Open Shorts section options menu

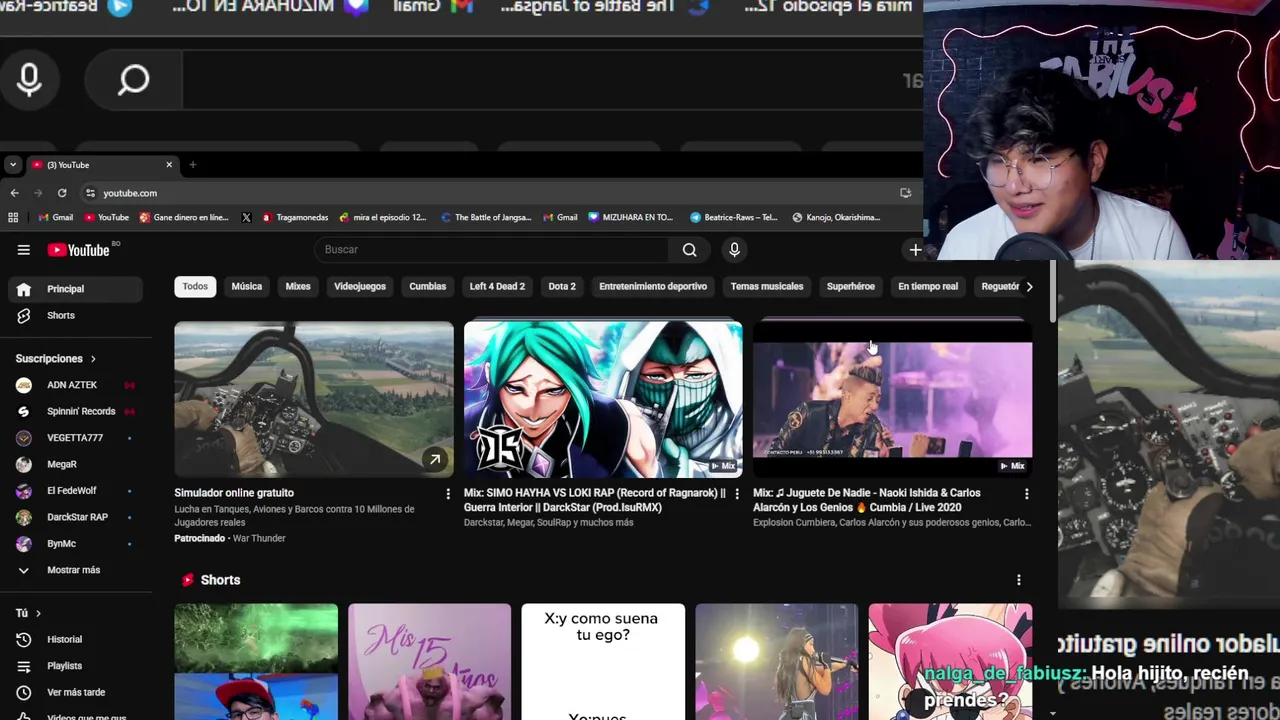[1018, 580]
